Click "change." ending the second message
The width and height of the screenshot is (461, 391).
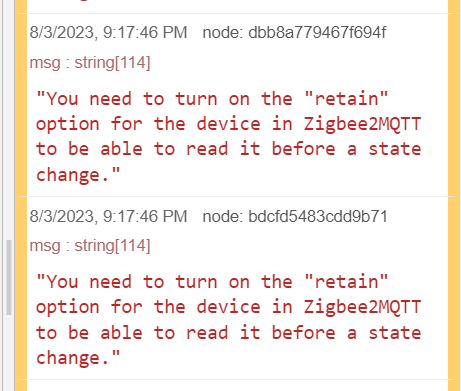[78, 358]
